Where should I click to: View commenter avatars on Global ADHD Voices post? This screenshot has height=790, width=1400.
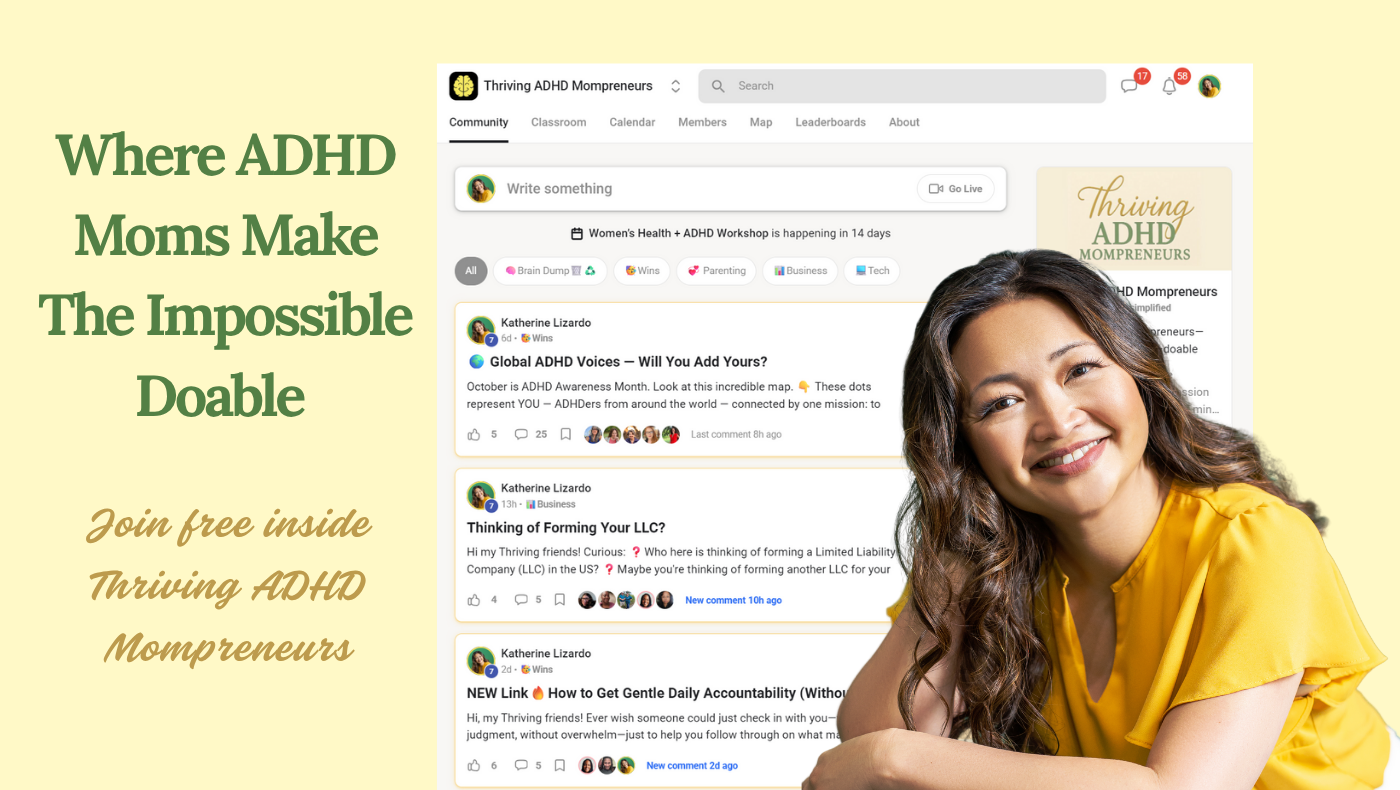tap(632, 434)
